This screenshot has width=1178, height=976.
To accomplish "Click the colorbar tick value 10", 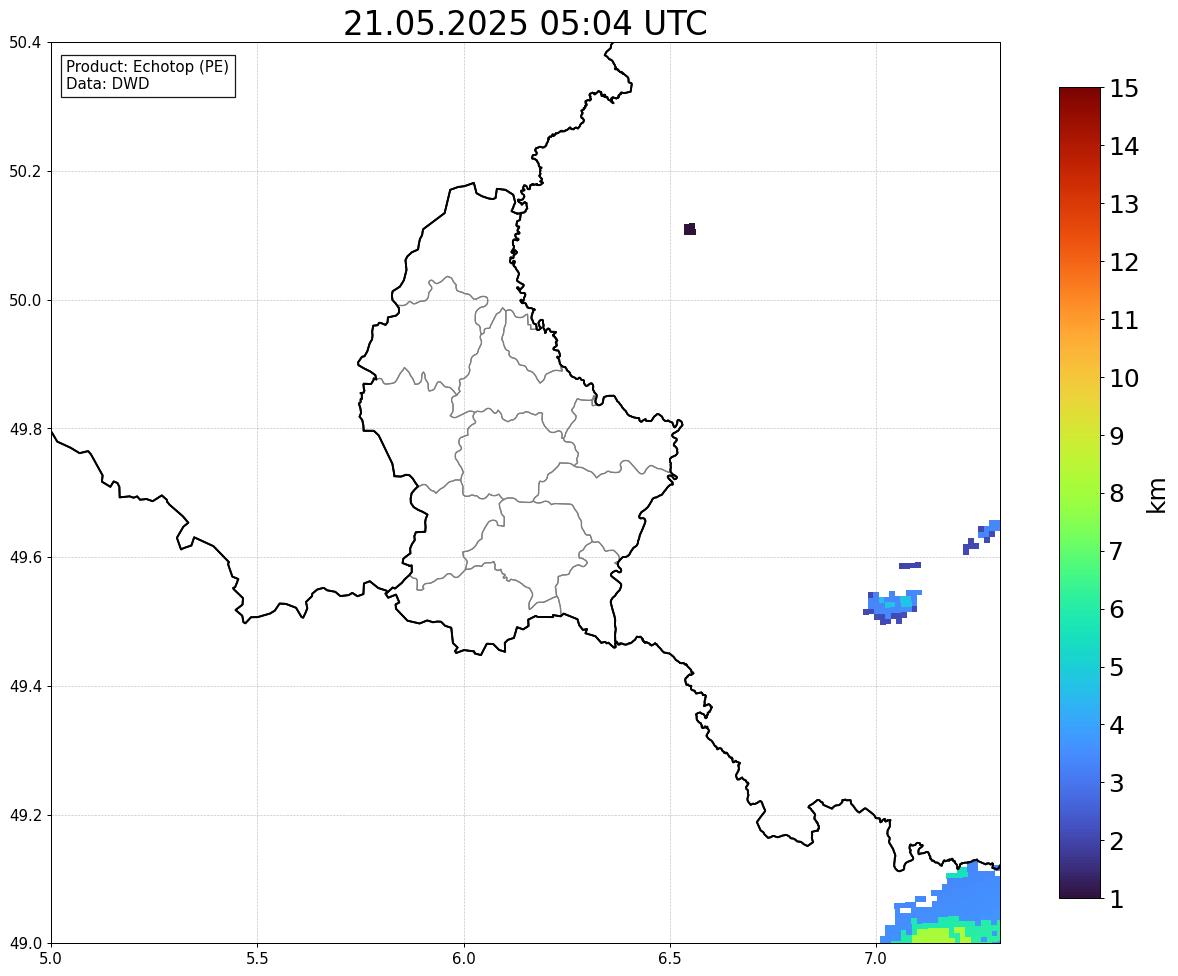I will pyautogui.click(x=1124, y=378).
